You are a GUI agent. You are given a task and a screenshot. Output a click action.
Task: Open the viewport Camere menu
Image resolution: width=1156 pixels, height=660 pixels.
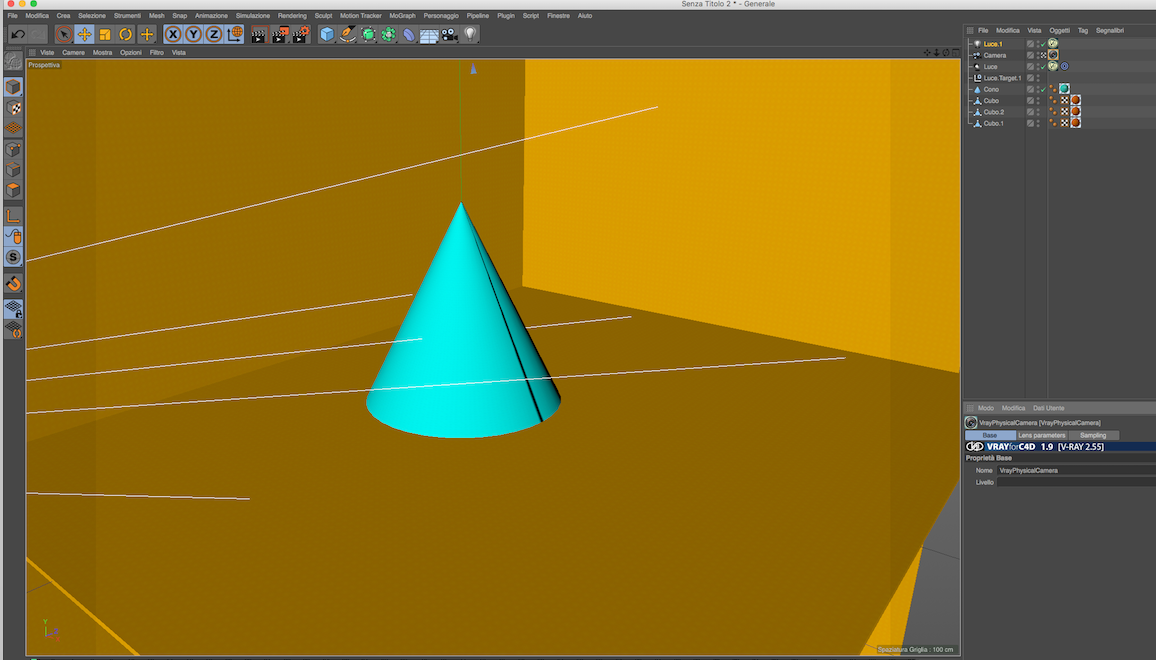tap(73, 52)
